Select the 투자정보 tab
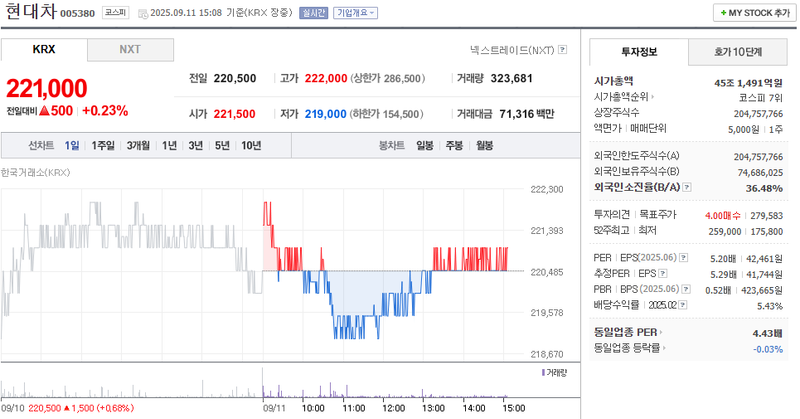 click(639, 52)
